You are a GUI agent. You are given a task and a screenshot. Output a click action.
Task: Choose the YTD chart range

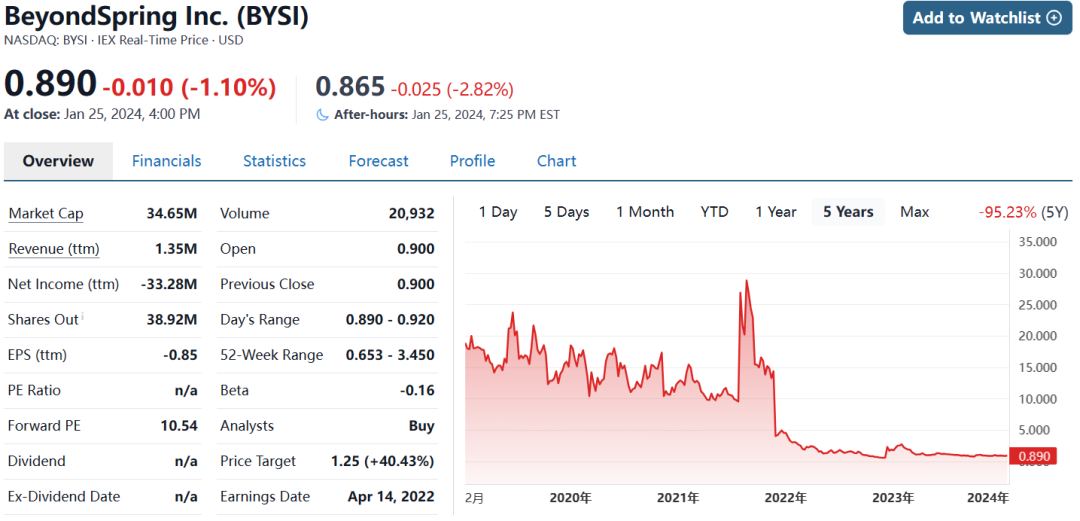pyautogui.click(x=714, y=212)
